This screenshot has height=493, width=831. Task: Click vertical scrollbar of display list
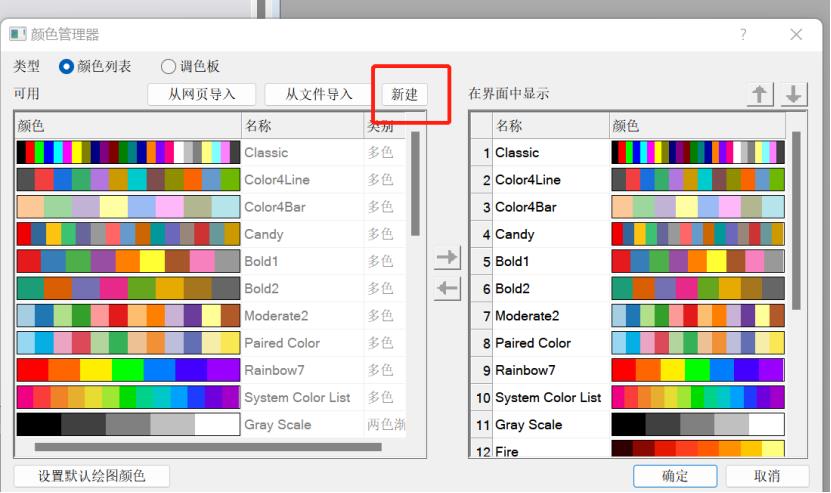point(796,221)
